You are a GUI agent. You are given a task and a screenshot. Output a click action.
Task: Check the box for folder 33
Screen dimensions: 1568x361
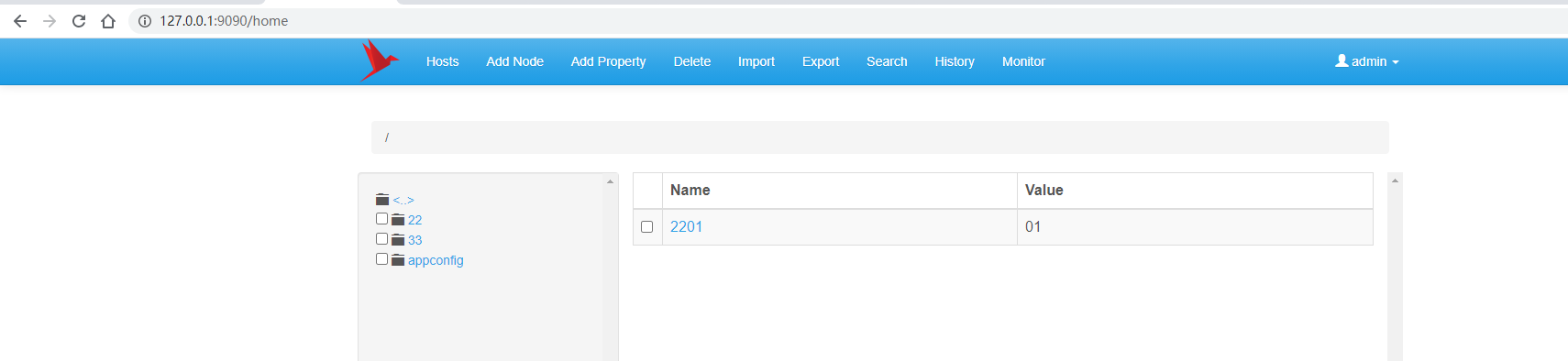click(x=381, y=239)
